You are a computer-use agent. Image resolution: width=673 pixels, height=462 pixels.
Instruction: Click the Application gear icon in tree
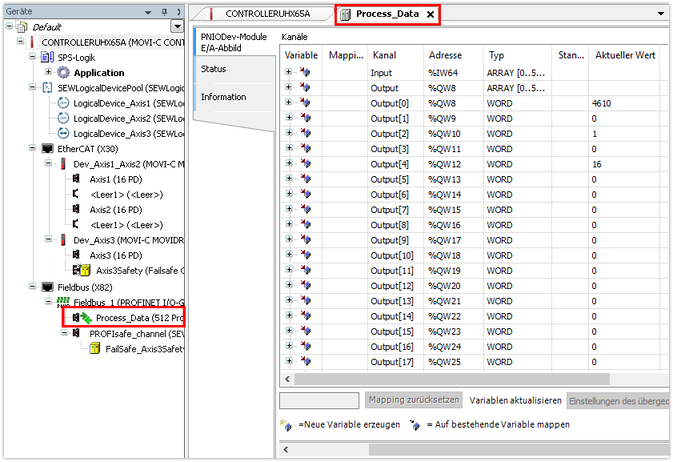pyautogui.click(x=63, y=73)
